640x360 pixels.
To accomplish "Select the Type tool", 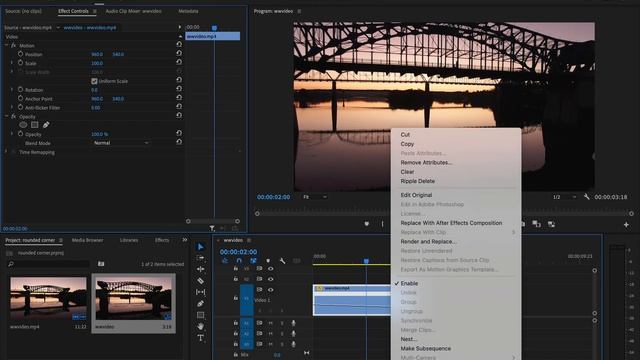I will click(x=200, y=338).
